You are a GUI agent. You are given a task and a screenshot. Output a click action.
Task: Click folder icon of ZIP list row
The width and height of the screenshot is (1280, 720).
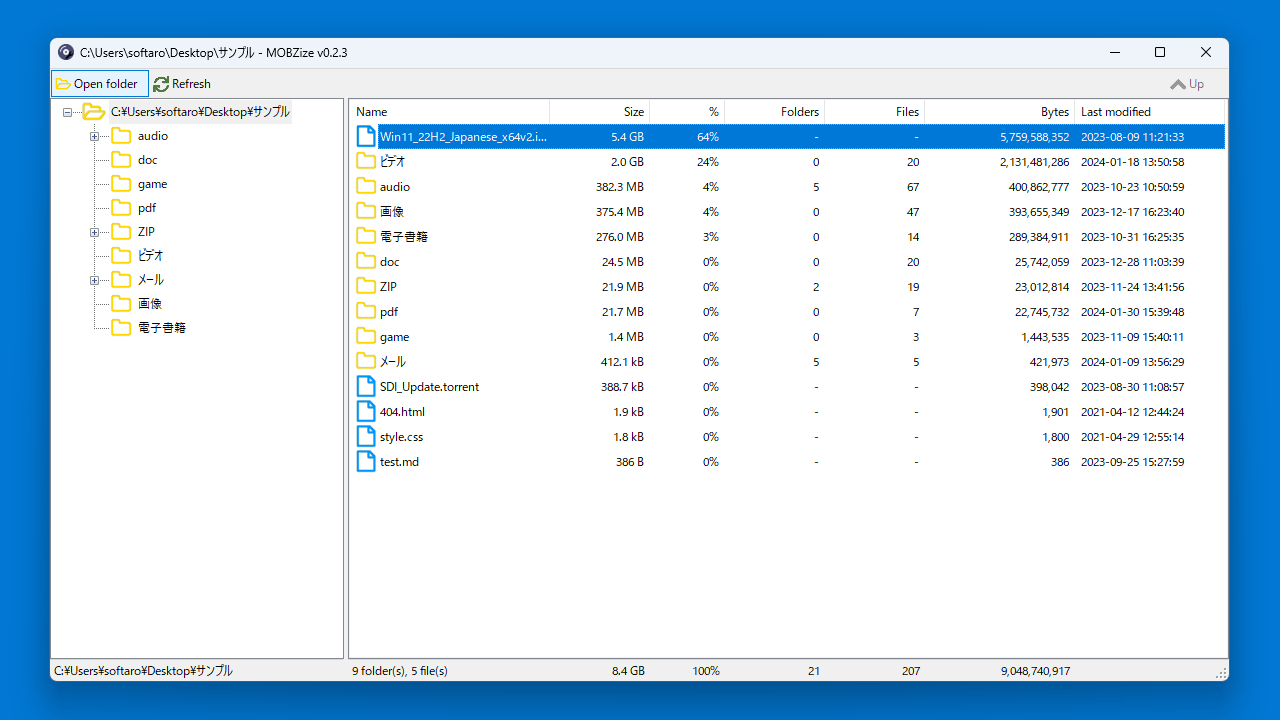tap(366, 287)
